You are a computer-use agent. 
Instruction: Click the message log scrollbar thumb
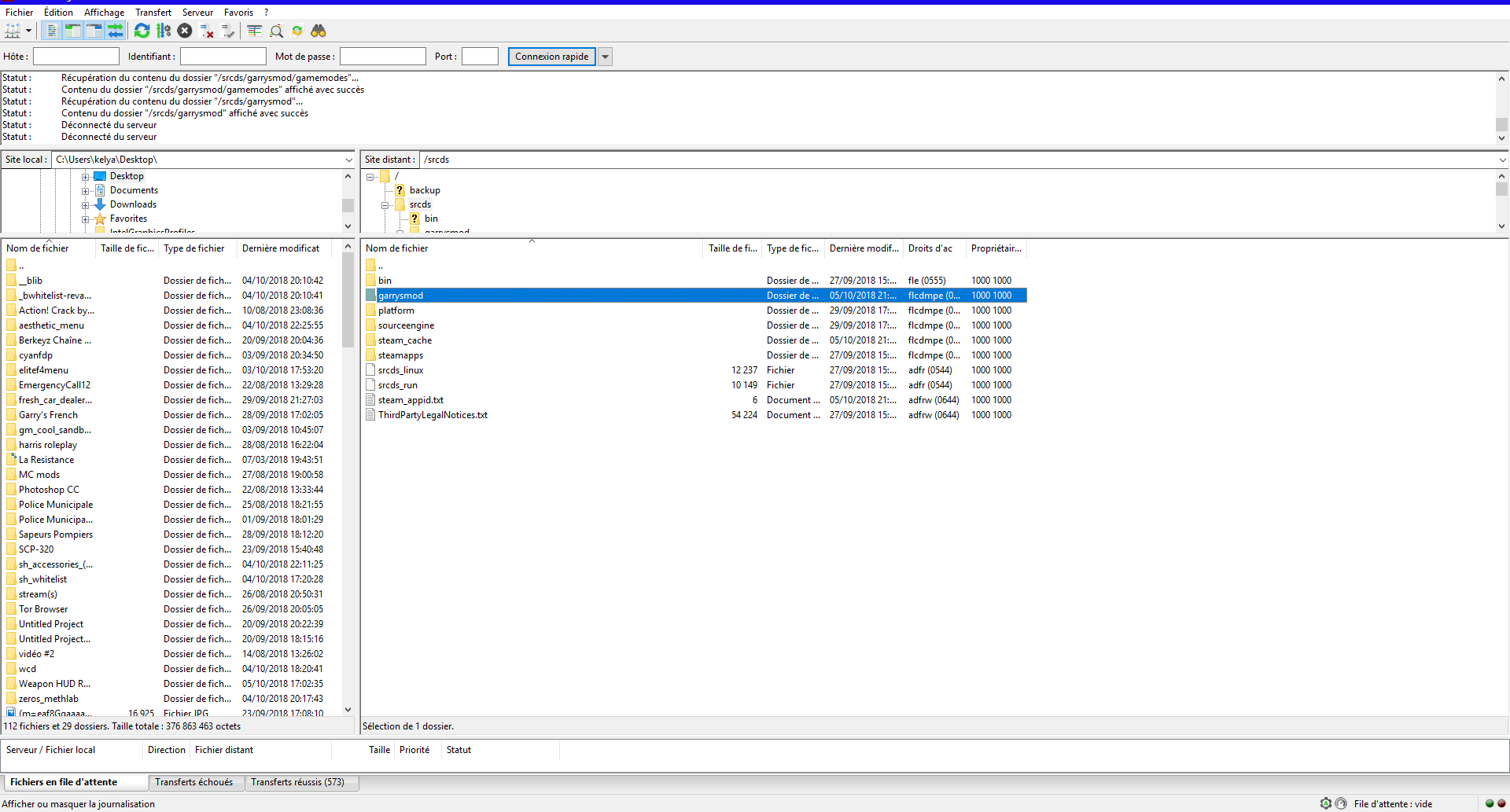click(x=1501, y=124)
